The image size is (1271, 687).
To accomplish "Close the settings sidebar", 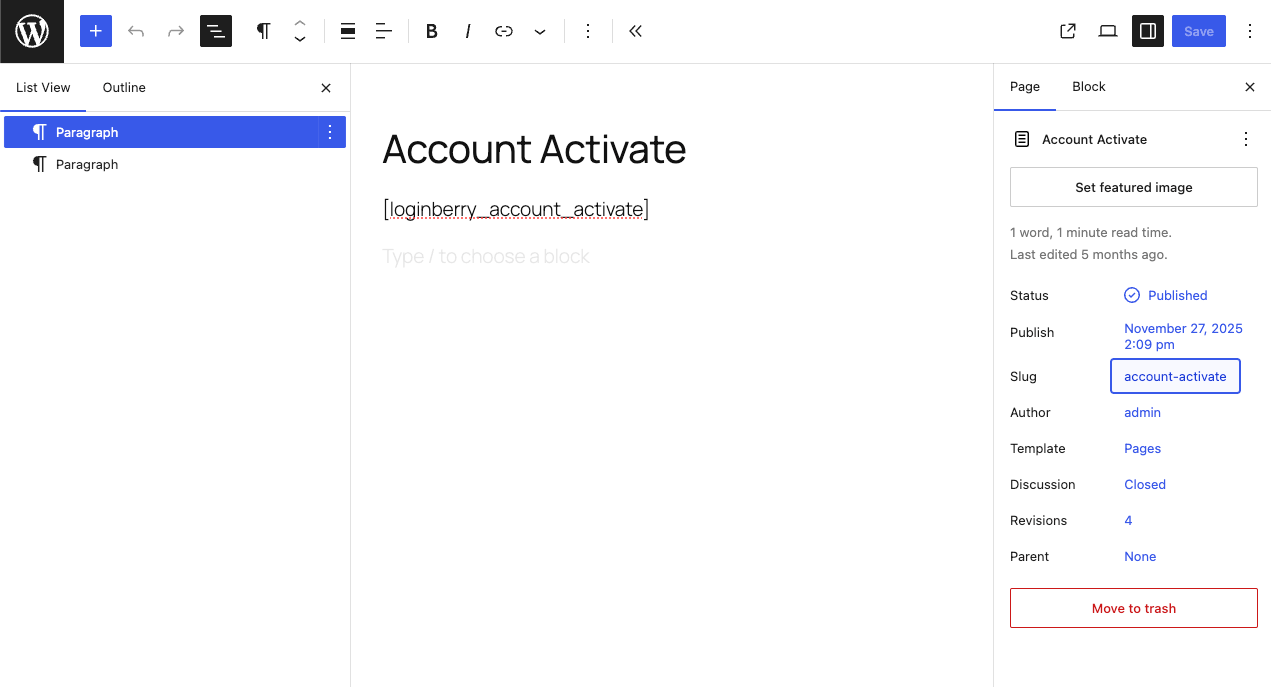I will point(1250,87).
